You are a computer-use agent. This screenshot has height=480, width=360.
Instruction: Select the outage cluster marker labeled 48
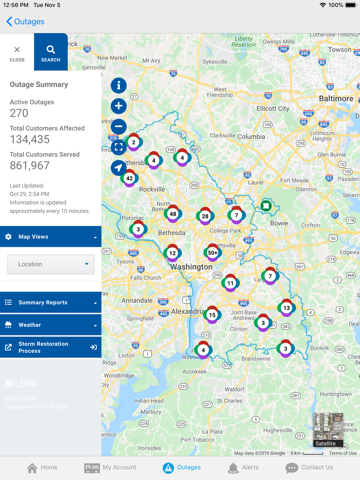[x=173, y=214]
